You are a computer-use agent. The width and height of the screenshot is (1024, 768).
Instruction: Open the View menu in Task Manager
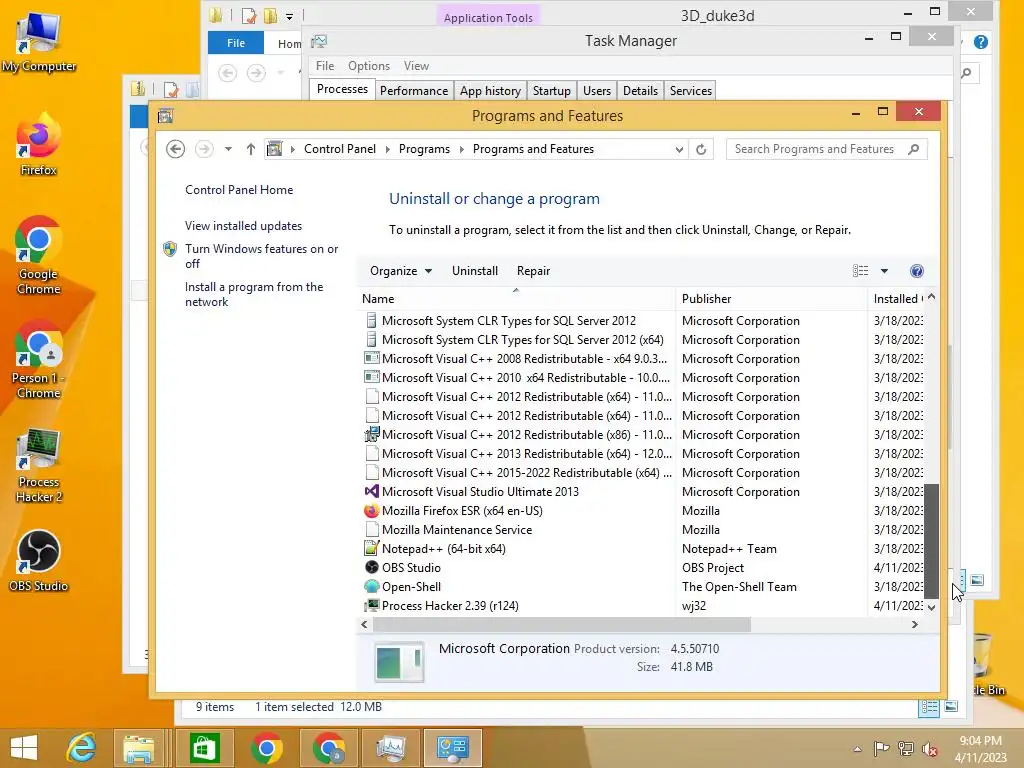pyautogui.click(x=416, y=66)
